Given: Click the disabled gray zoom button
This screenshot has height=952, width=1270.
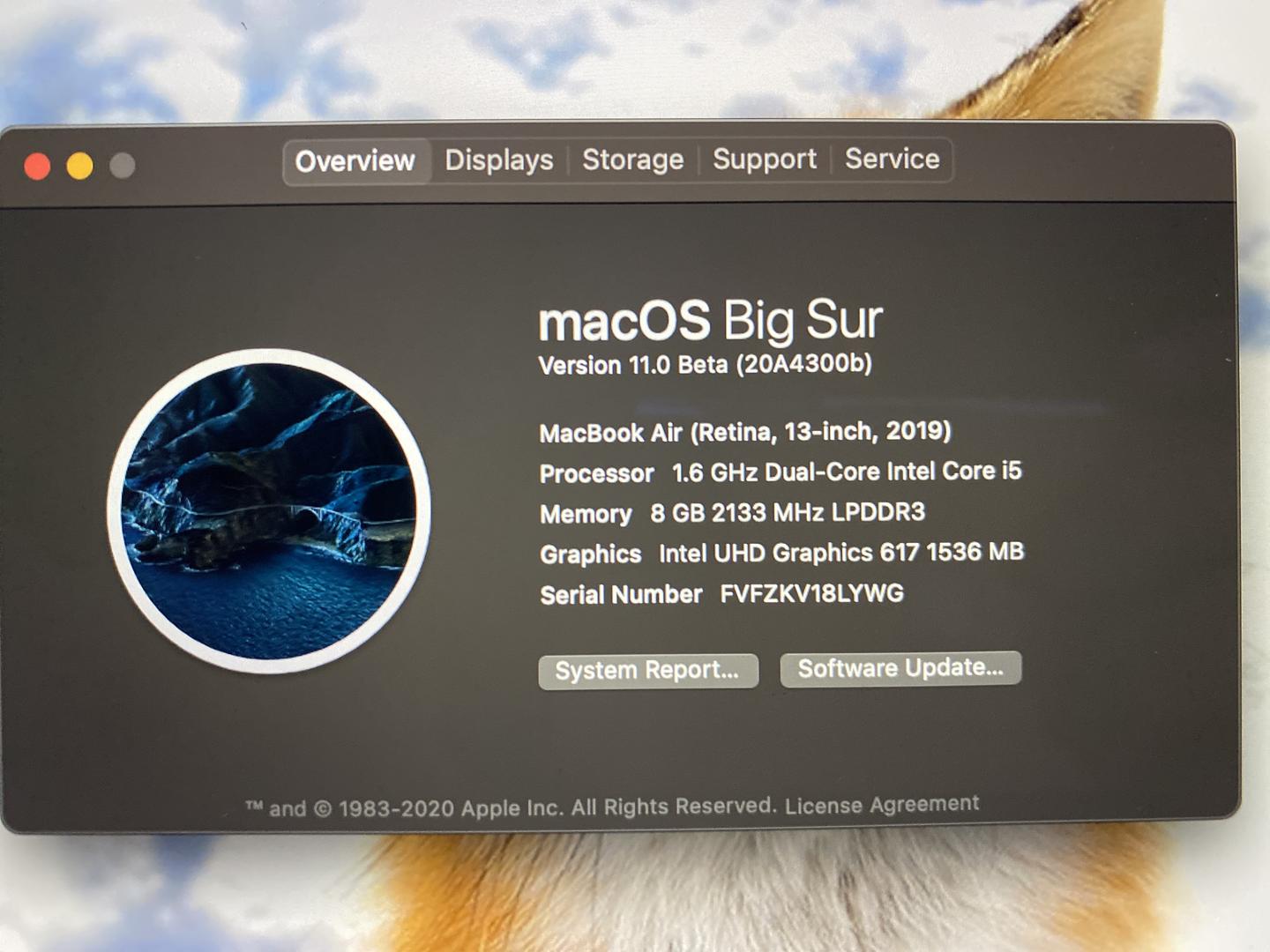Looking at the screenshot, I should (123, 165).
